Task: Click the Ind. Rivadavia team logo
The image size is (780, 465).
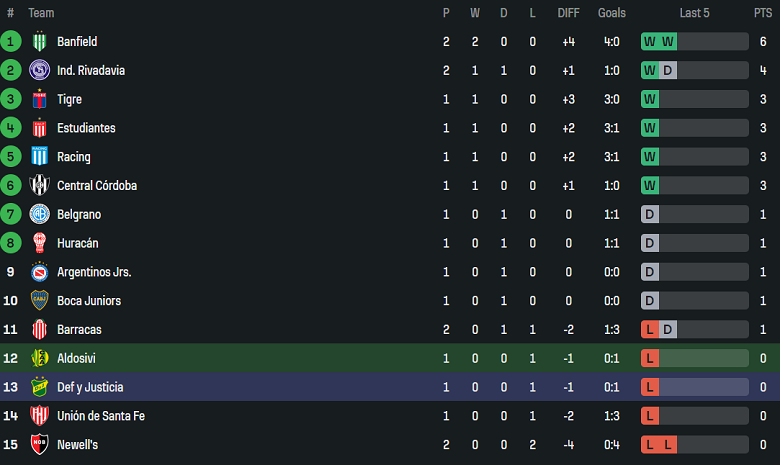Action: (40, 71)
